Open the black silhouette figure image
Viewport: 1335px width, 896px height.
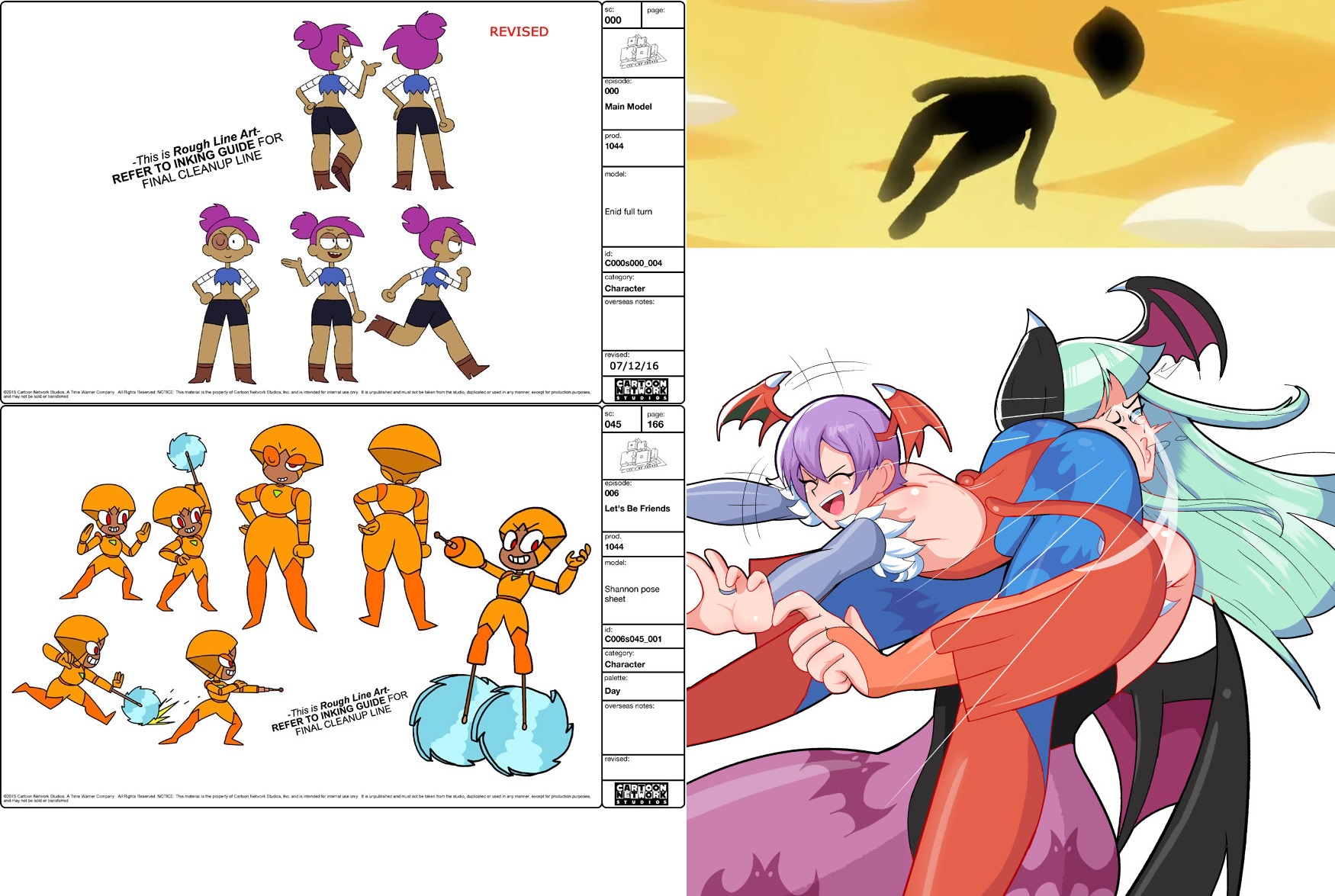pos(1011,124)
